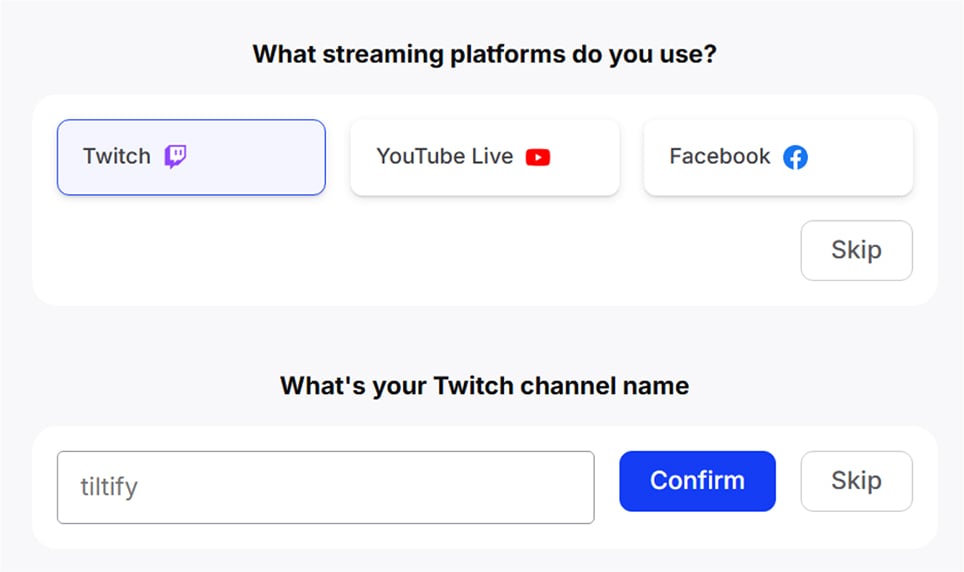Image resolution: width=964 pixels, height=572 pixels.
Task: Click the 'What streaming platforms do you use?' heading
Action: click(x=484, y=54)
